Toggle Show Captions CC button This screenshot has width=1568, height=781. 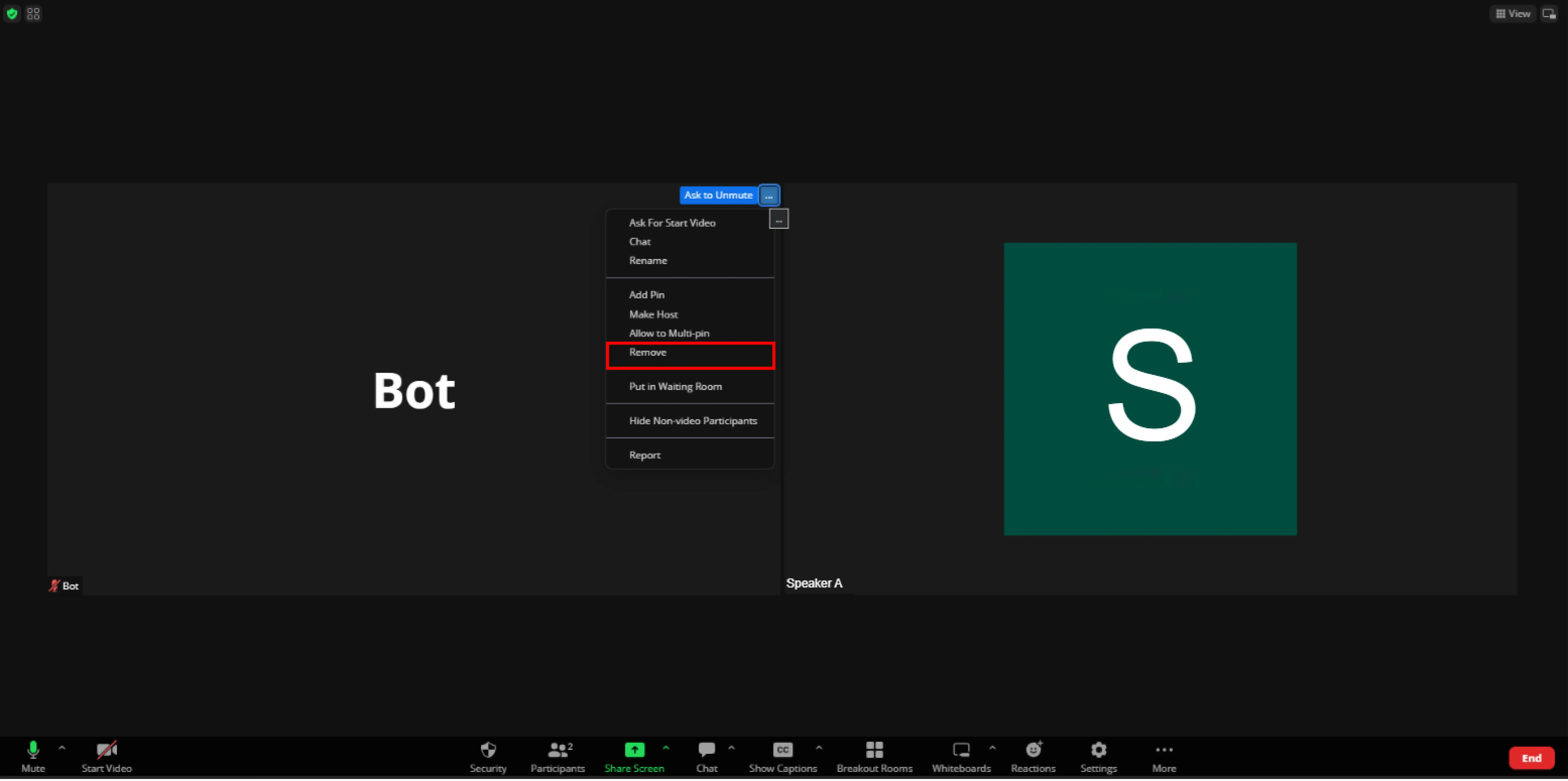coord(782,751)
